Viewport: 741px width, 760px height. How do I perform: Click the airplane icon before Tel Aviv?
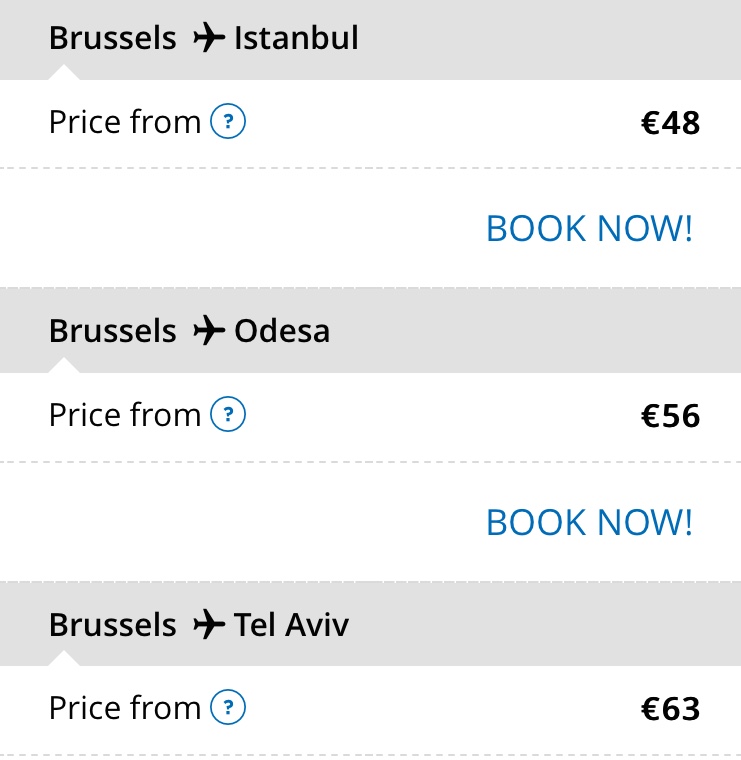(208, 625)
